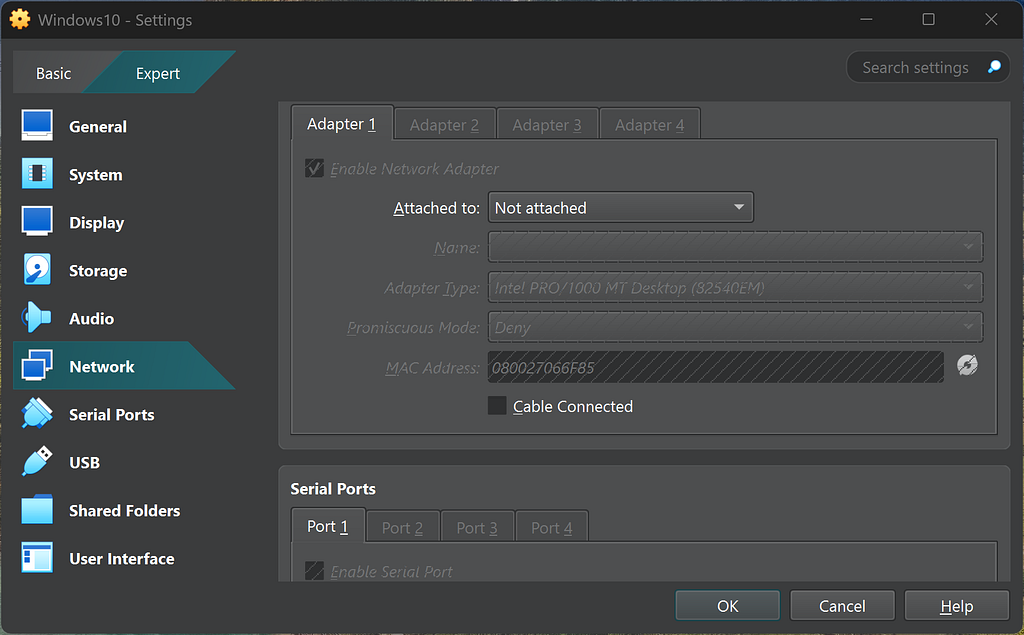
Task: Select the System chip icon
Action: 37,175
